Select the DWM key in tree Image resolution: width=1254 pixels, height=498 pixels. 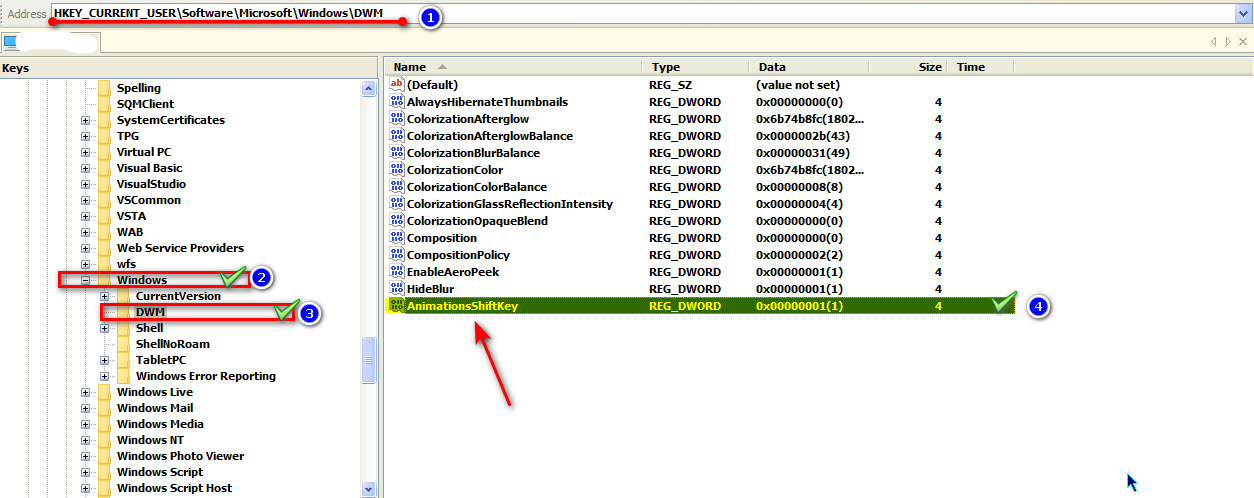tap(151, 312)
